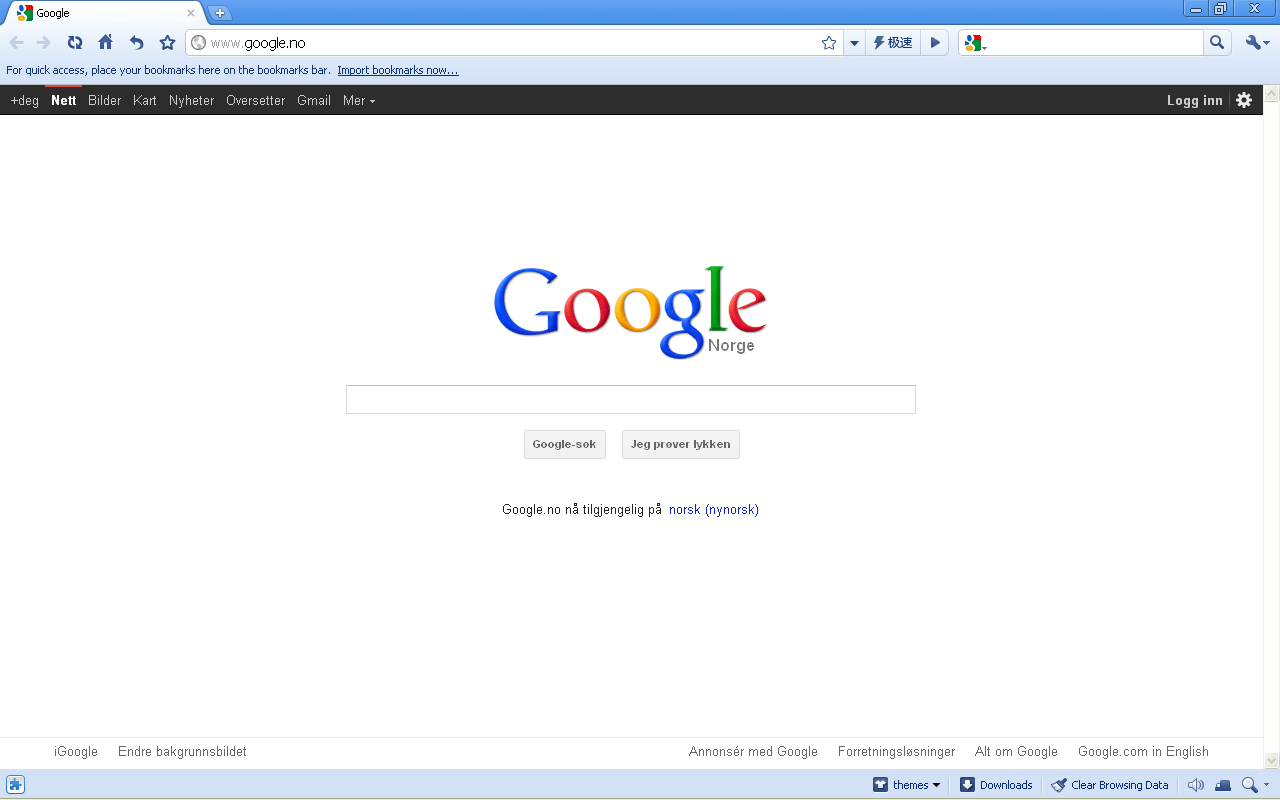Click the Downloads arrow icon
1280x800 pixels.
[x=967, y=785]
